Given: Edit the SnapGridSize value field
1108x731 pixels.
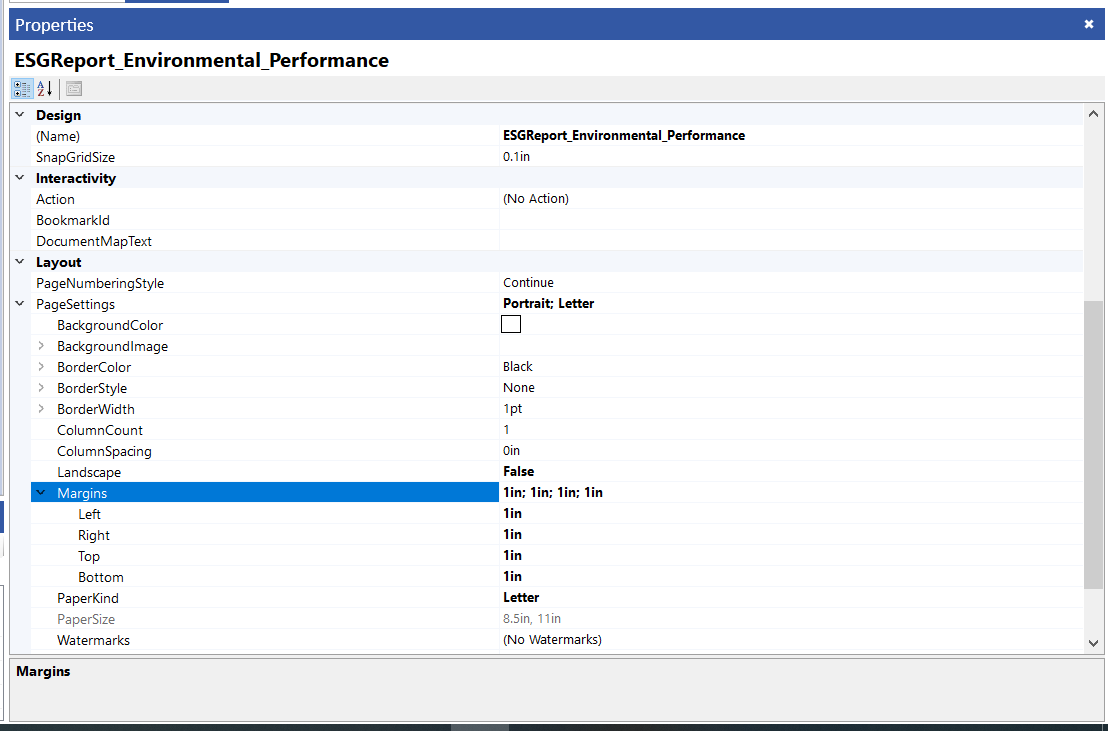Looking at the screenshot, I should click(790, 157).
